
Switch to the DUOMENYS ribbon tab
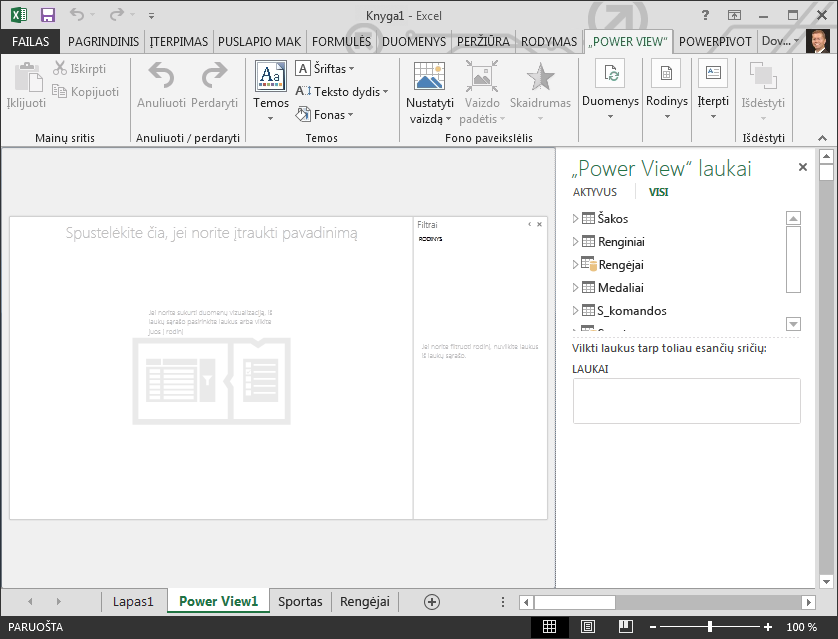(414, 41)
